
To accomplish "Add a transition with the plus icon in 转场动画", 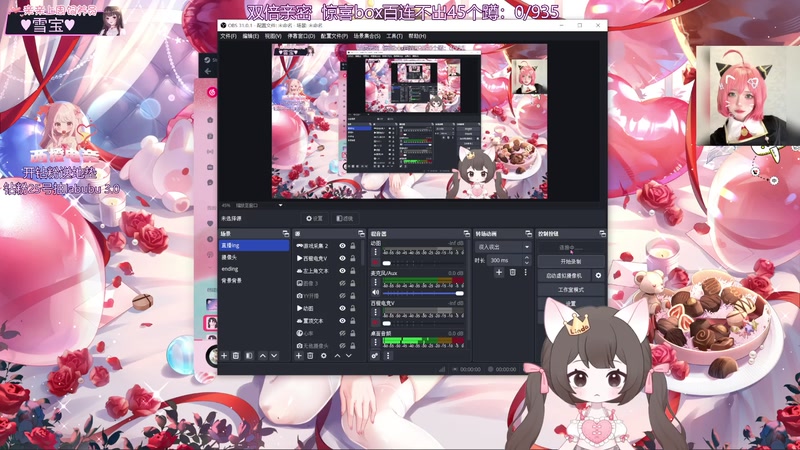I will (499, 272).
